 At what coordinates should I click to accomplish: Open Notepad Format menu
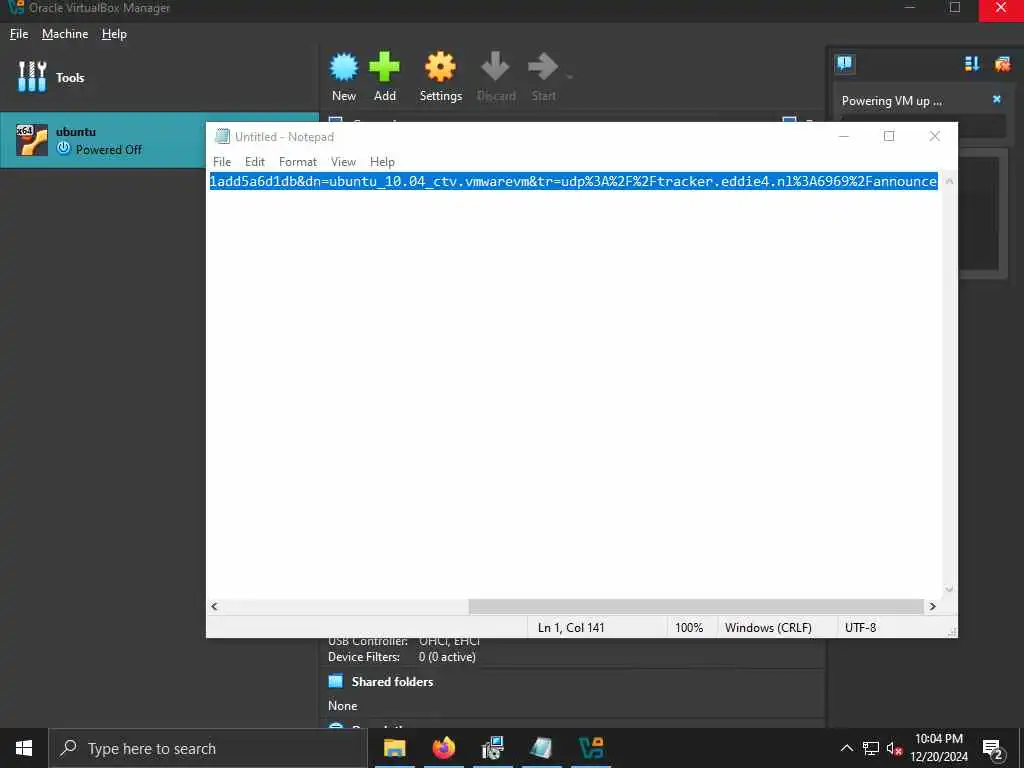point(298,162)
